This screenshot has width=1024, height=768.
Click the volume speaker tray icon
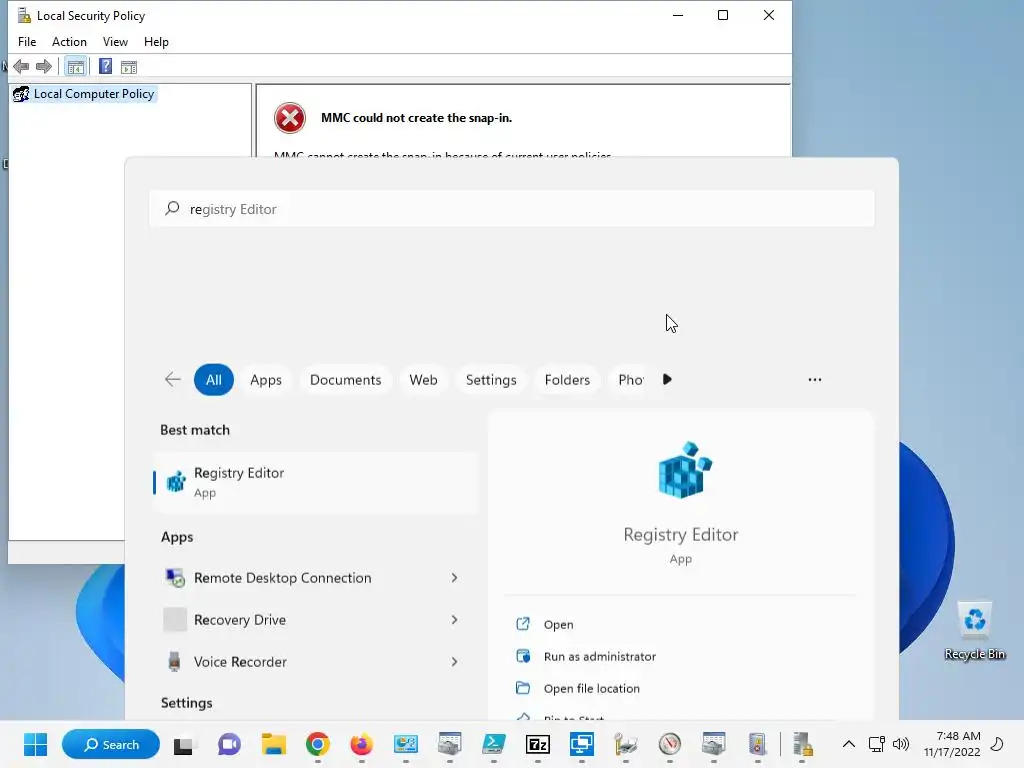901,744
